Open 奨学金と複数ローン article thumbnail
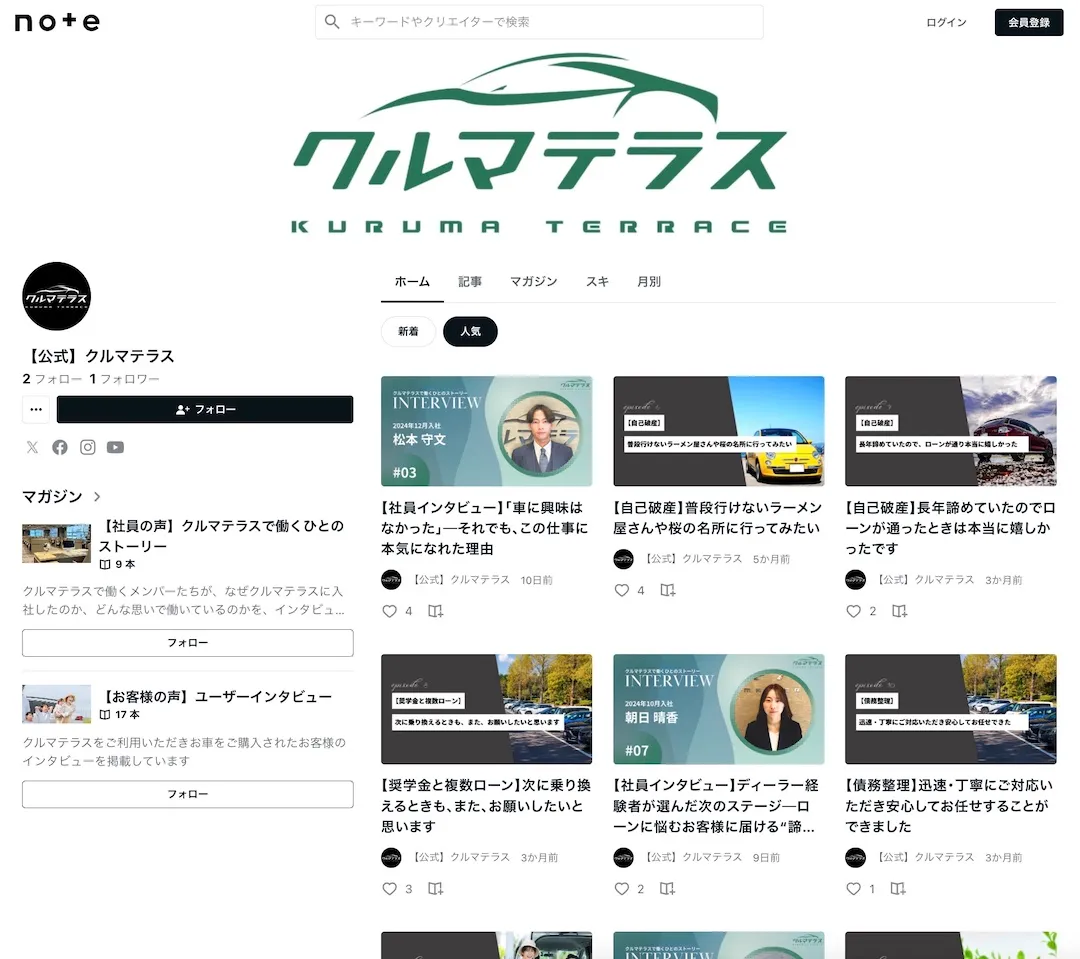This screenshot has height=959, width=1080. tap(487, 709)
